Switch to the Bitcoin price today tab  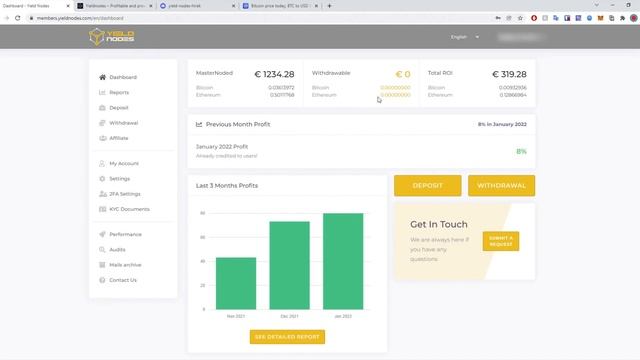coord(280,6)
